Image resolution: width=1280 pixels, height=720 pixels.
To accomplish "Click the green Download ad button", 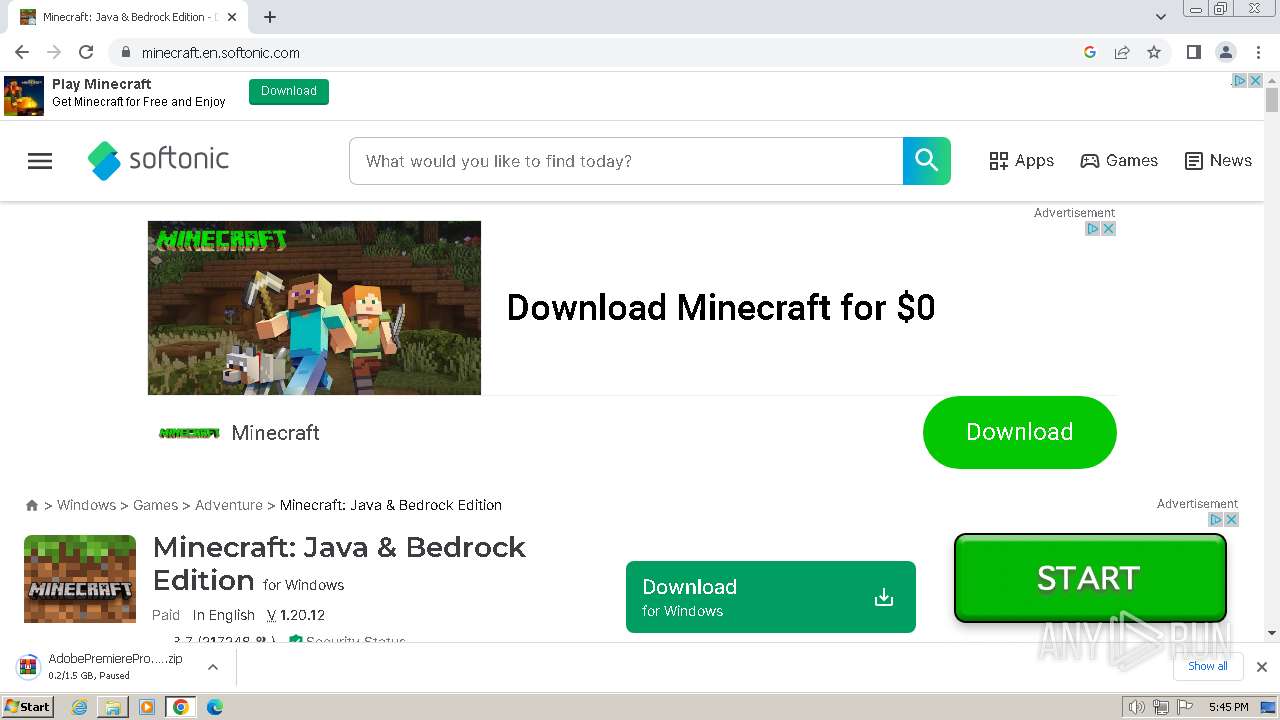I will [x=1019, y=432].
